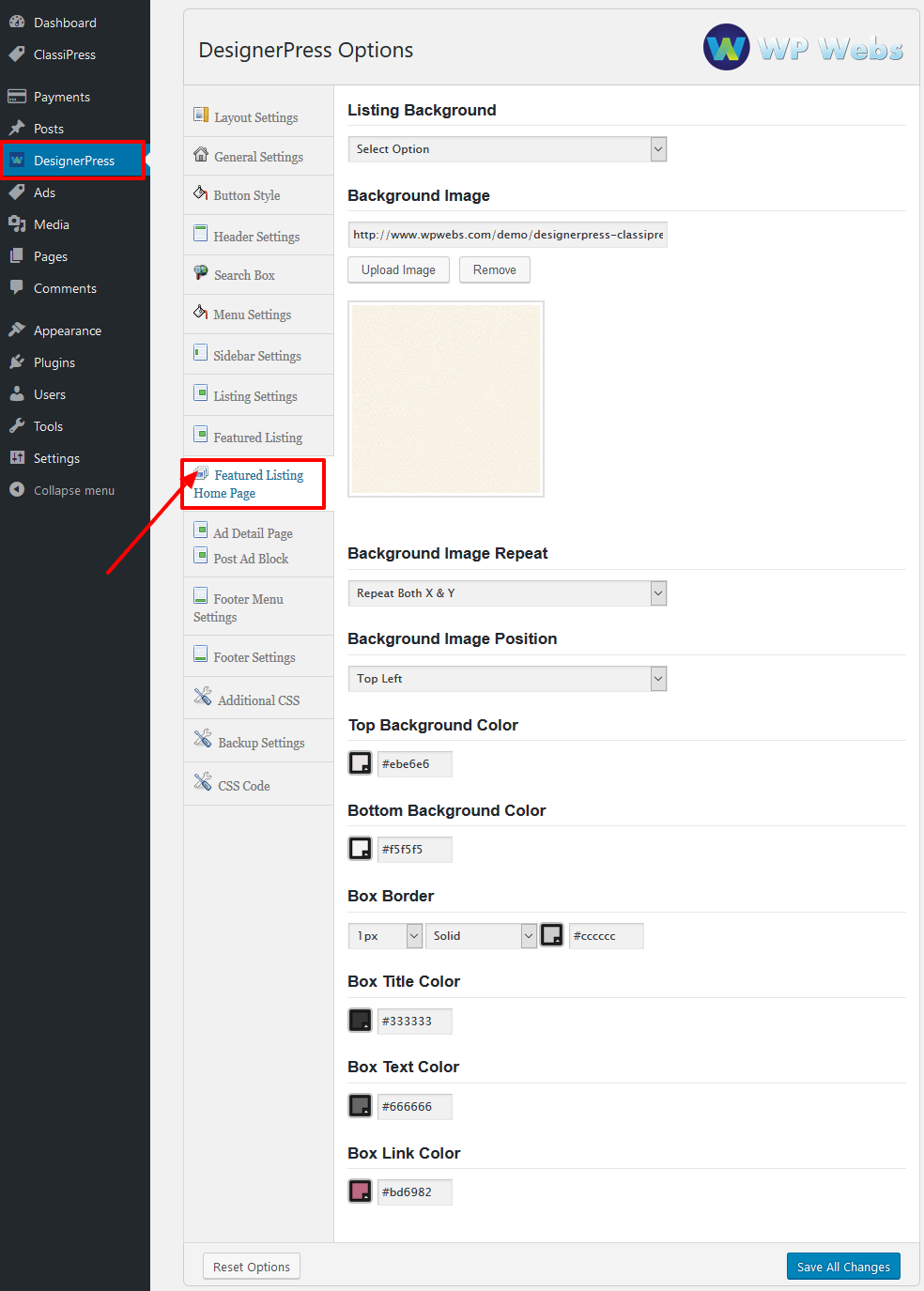The image size is (924, 1291).
Task: Open Background Image Repeat dropdown
Action: (x=507, y=593)
